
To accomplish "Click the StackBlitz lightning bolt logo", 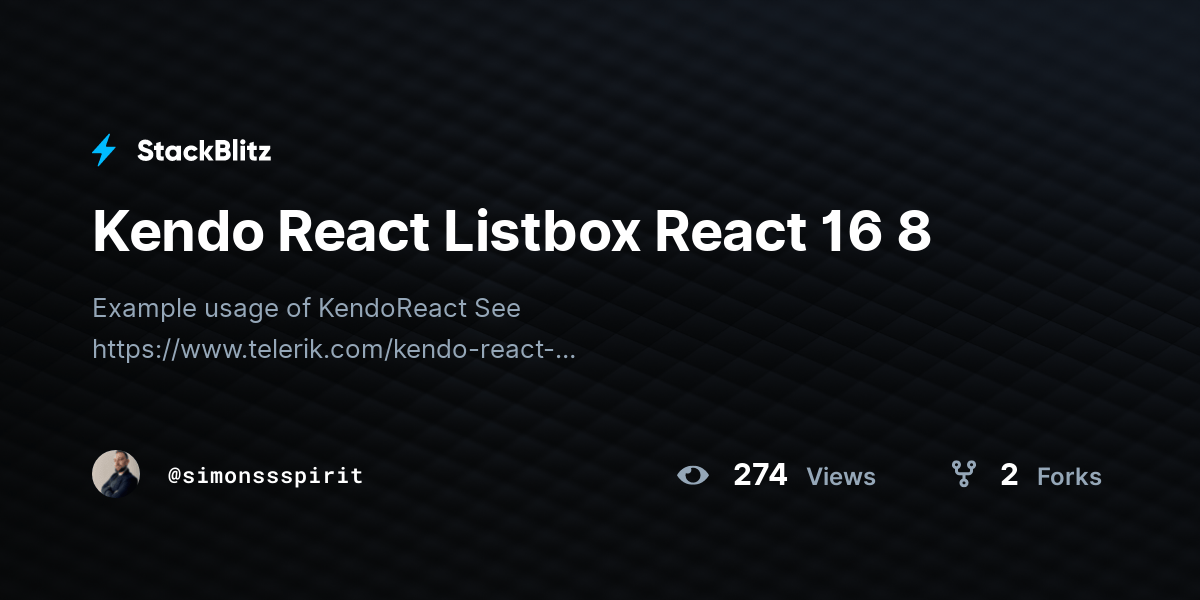I will point(104,151).
